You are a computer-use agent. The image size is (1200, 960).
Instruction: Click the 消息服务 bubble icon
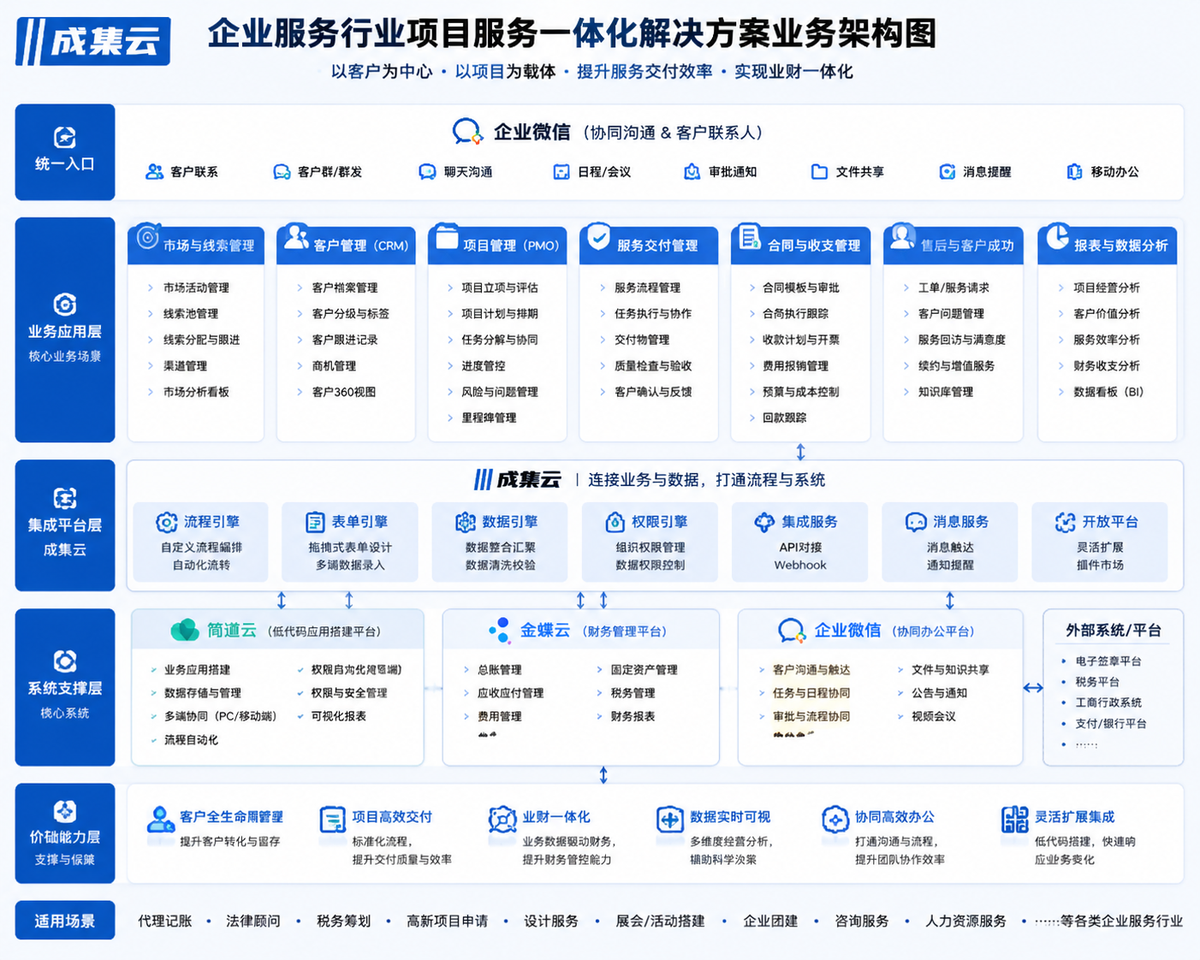[916, 522]
